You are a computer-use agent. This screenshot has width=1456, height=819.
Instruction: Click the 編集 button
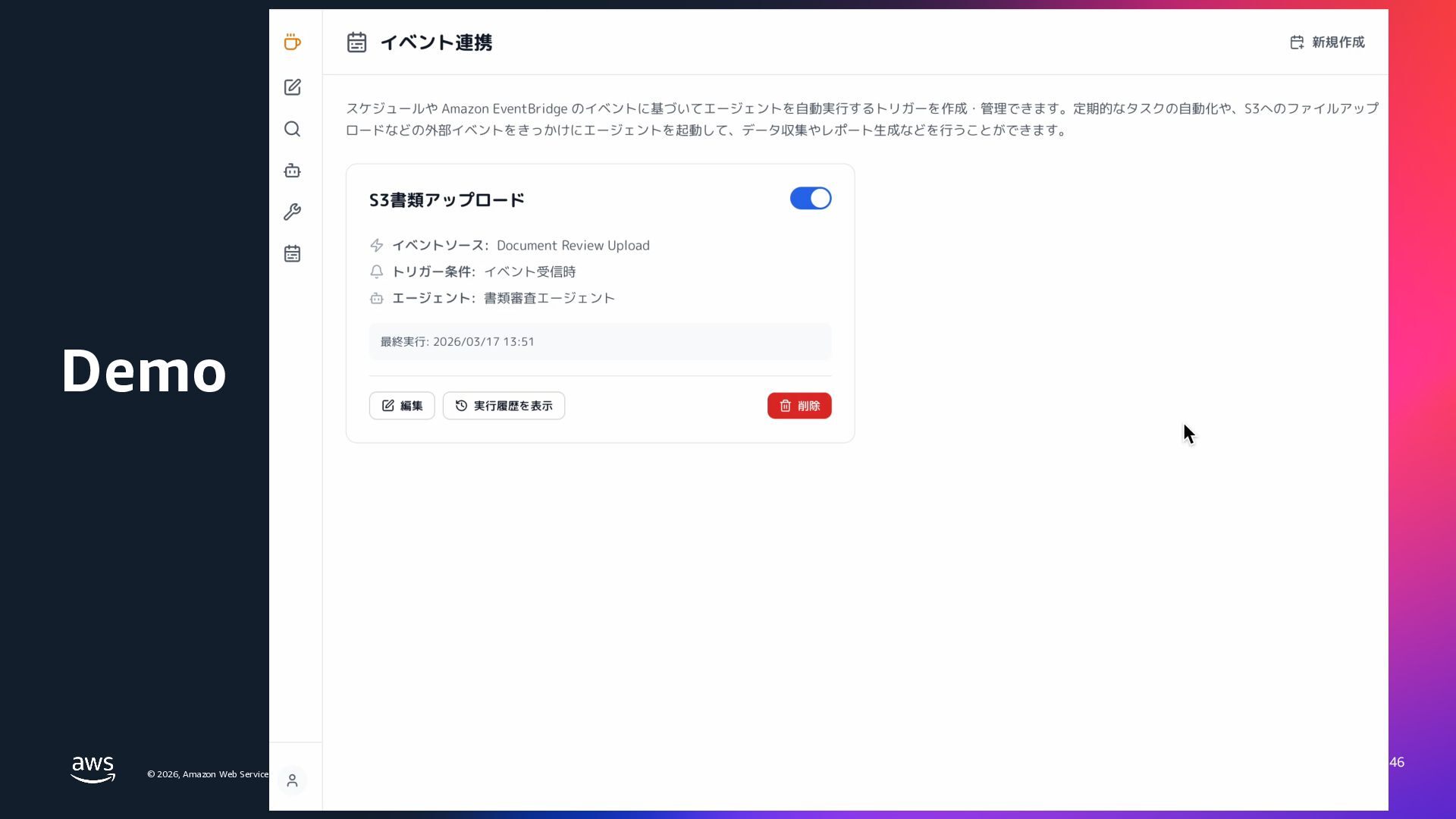[x=402, y=406]
